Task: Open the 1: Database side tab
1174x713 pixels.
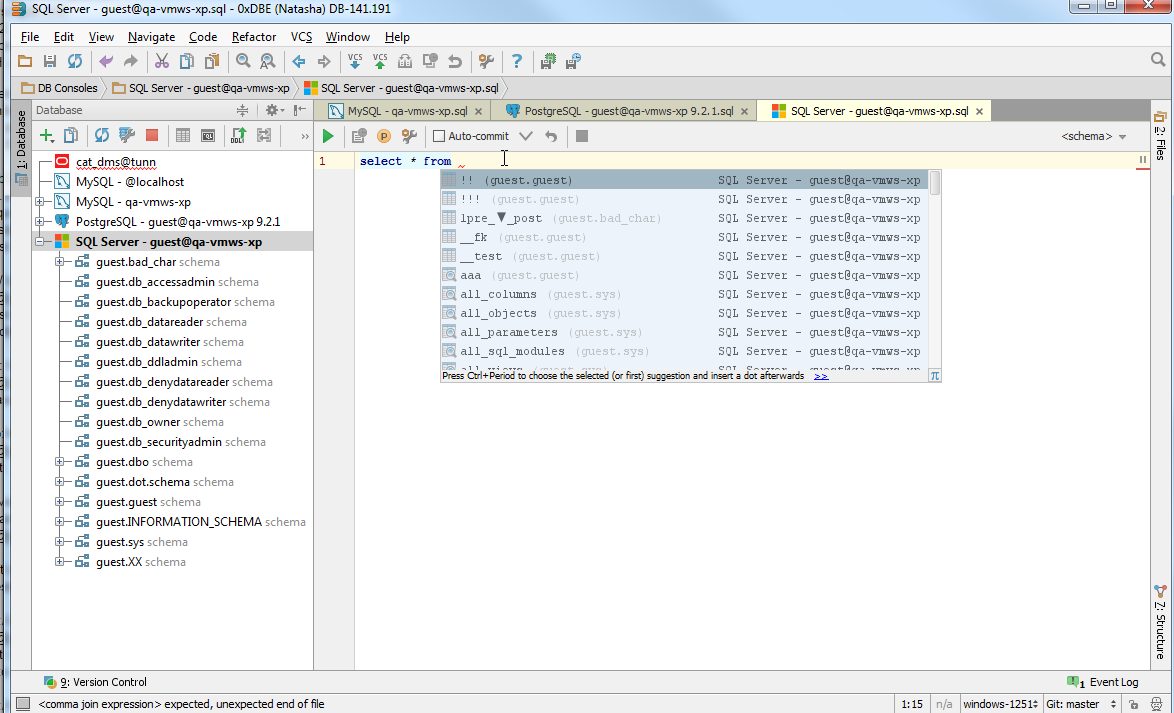Action: tap(21, 148)
